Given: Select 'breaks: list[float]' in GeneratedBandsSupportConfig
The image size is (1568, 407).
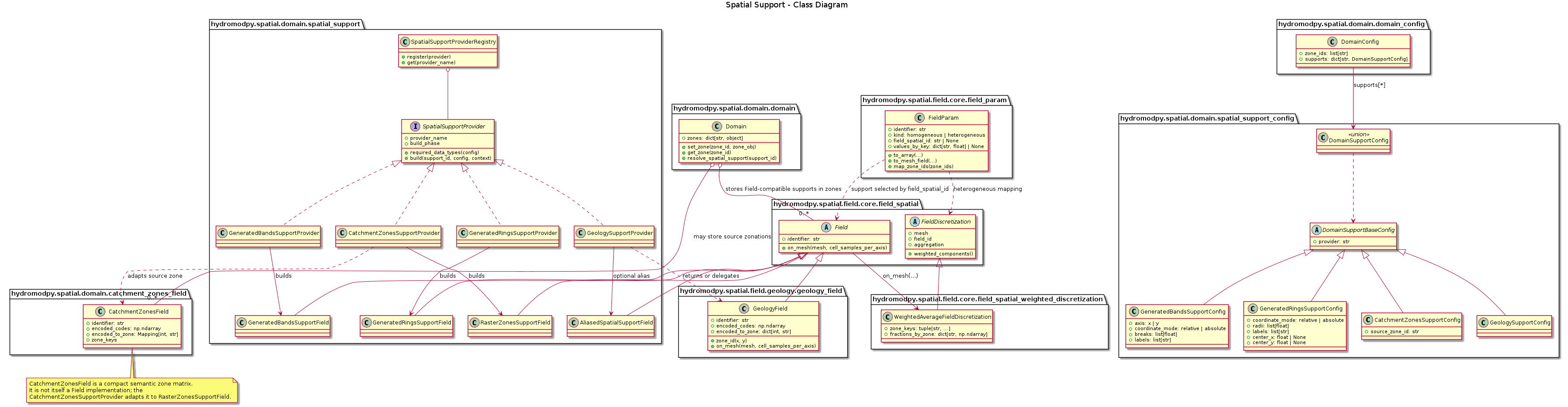Looking at the screenshot, I should pyautogui.click(x=1156, y=334).
